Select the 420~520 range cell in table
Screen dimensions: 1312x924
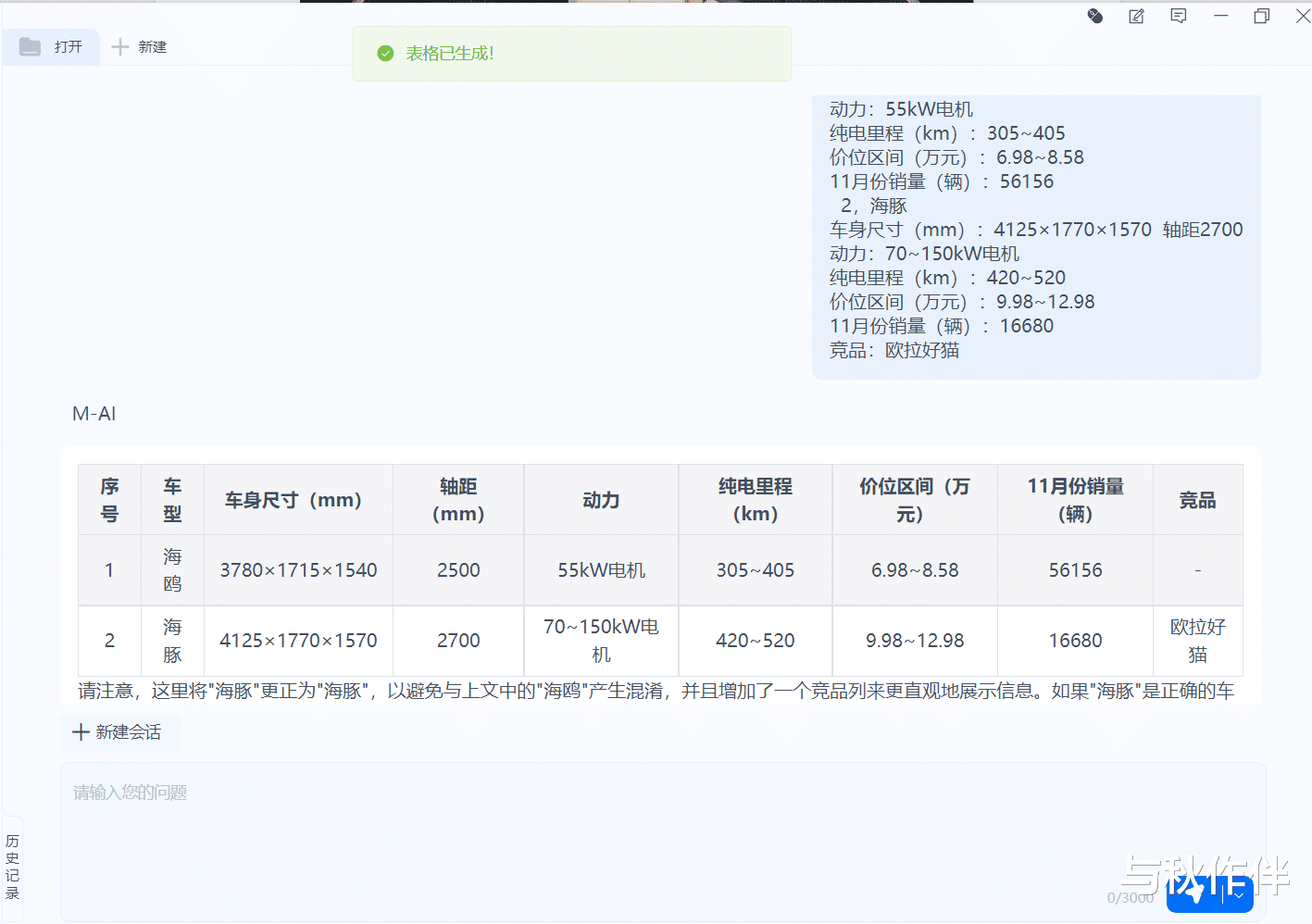(x=756, y=641)
